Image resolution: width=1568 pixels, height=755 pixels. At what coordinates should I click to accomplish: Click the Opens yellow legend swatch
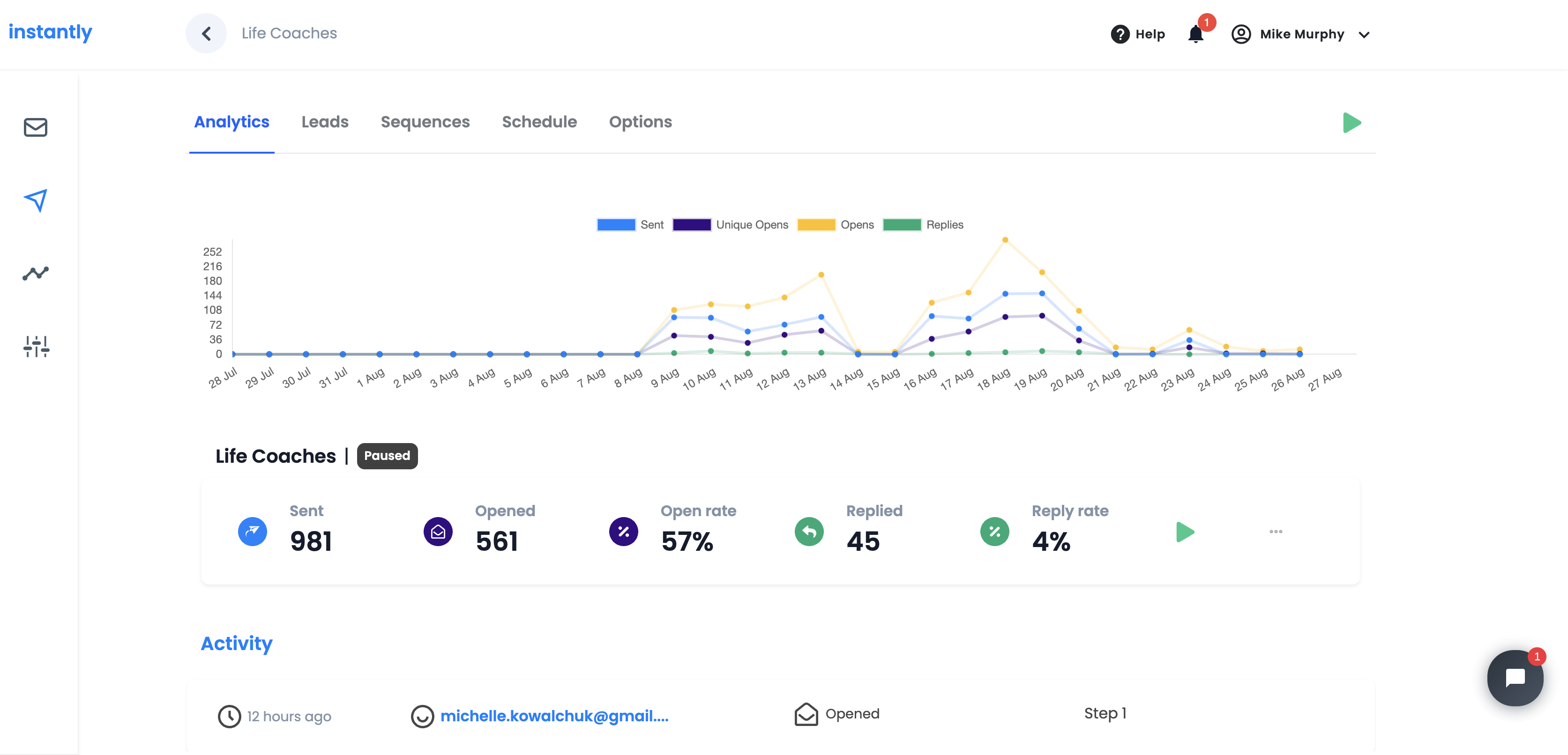816,224
